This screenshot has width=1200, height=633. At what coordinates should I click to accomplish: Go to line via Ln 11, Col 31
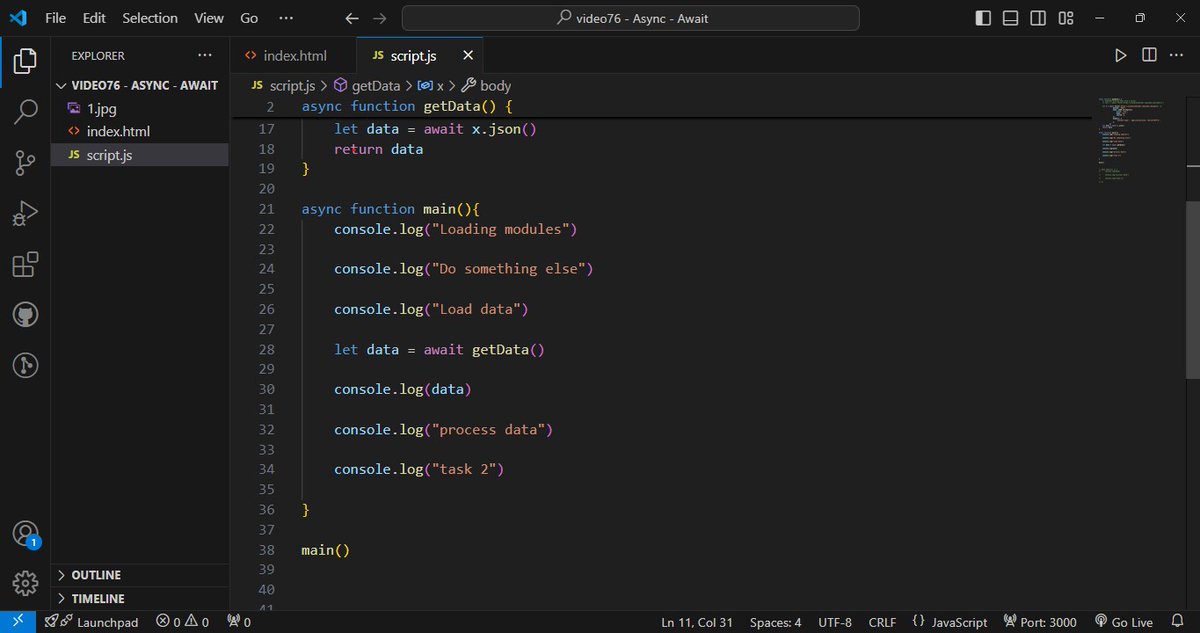[x=697, y=622]
